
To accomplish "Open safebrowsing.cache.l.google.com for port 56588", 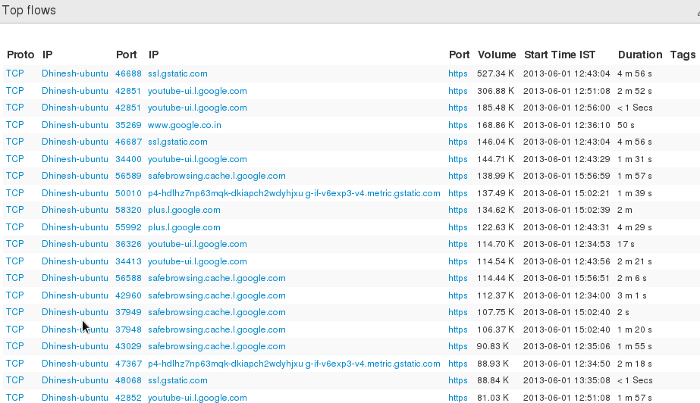I will [x=217, y=278].
